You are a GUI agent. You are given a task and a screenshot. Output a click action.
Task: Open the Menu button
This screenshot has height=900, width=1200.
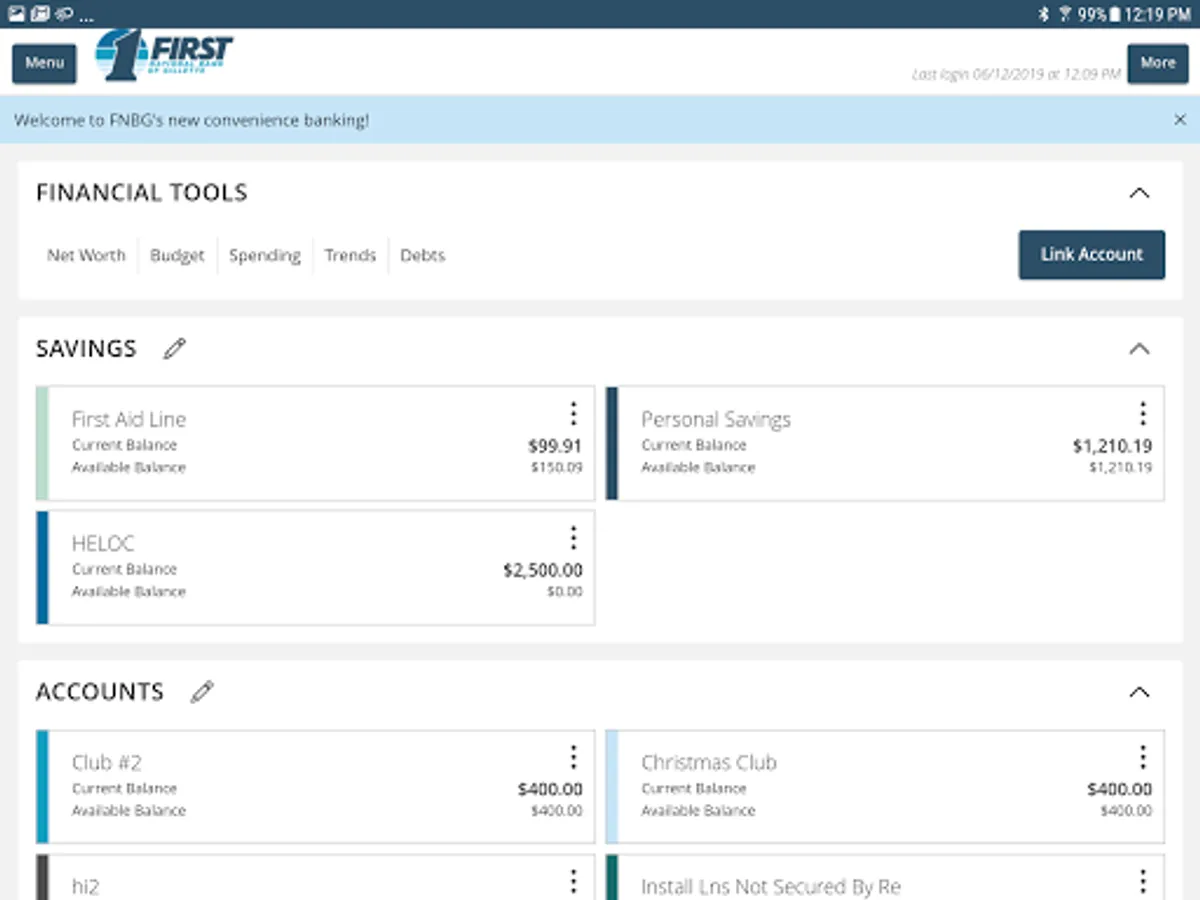point(44,63)
